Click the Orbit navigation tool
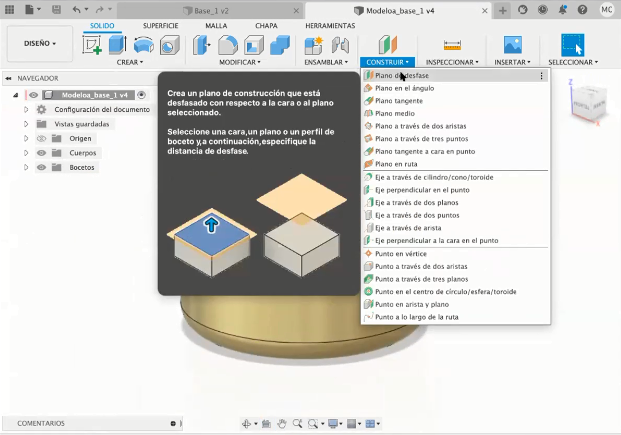 point(246,424)
